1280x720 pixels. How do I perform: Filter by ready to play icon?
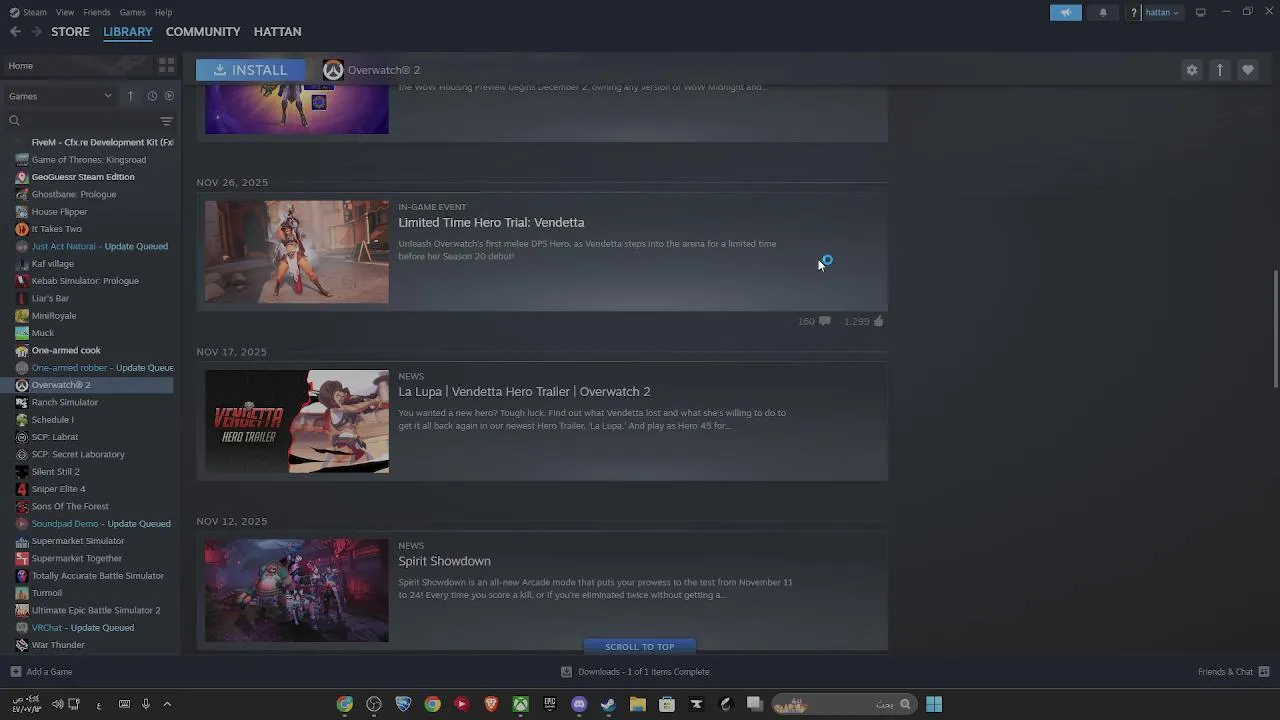(169, 96)
